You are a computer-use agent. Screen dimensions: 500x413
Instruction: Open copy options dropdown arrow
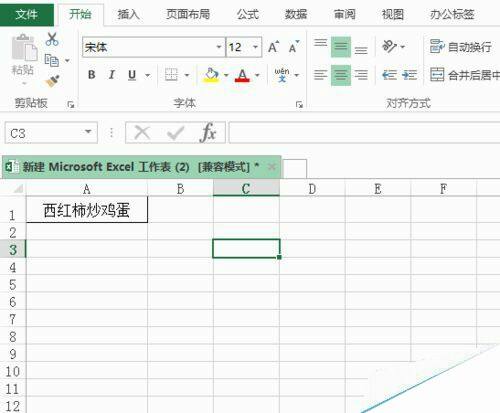click(x=67, y=61)
